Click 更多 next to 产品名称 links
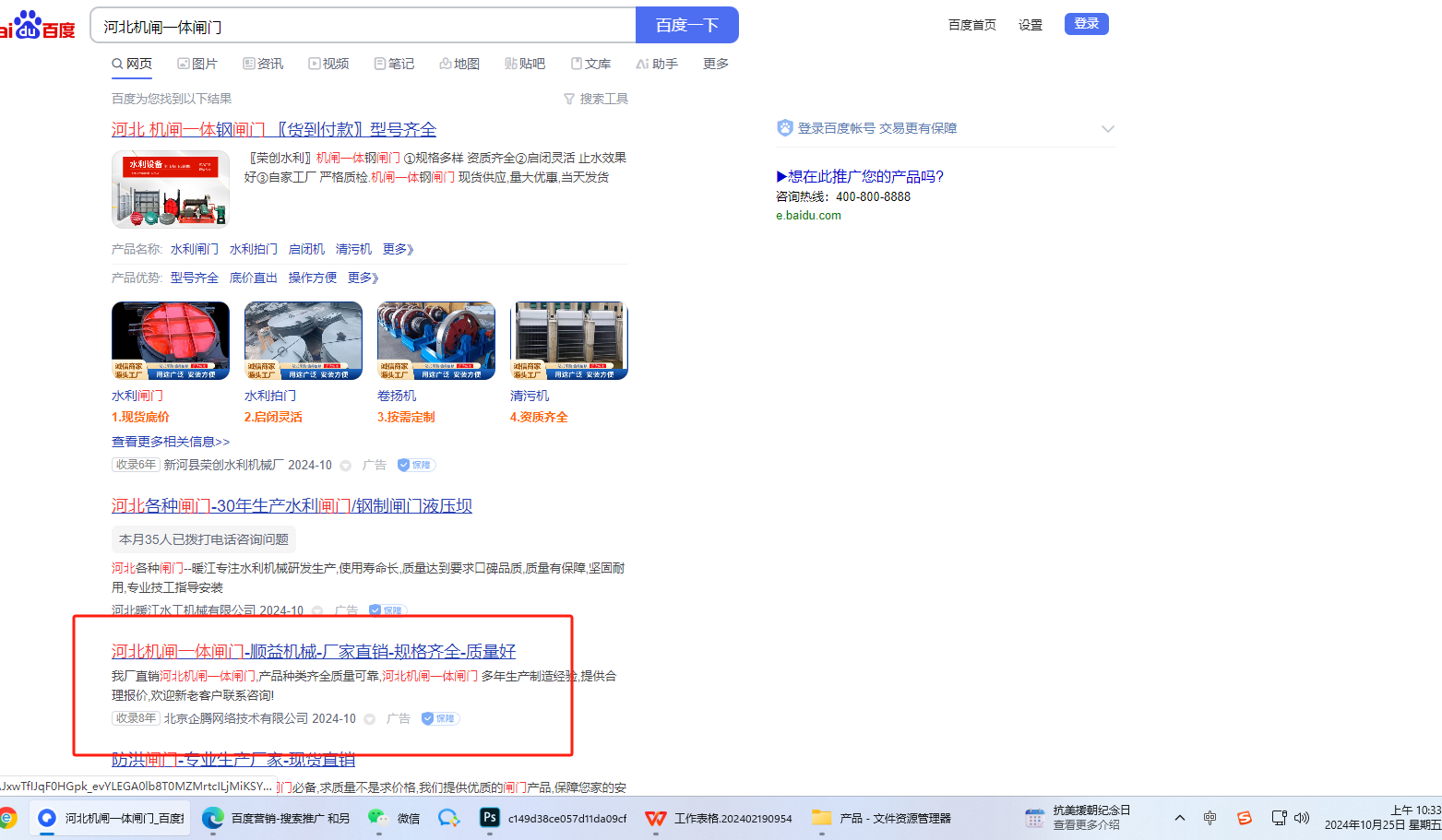Viewport: 1442px width, 840px height. pyautogui.click(x=398, y=250)
